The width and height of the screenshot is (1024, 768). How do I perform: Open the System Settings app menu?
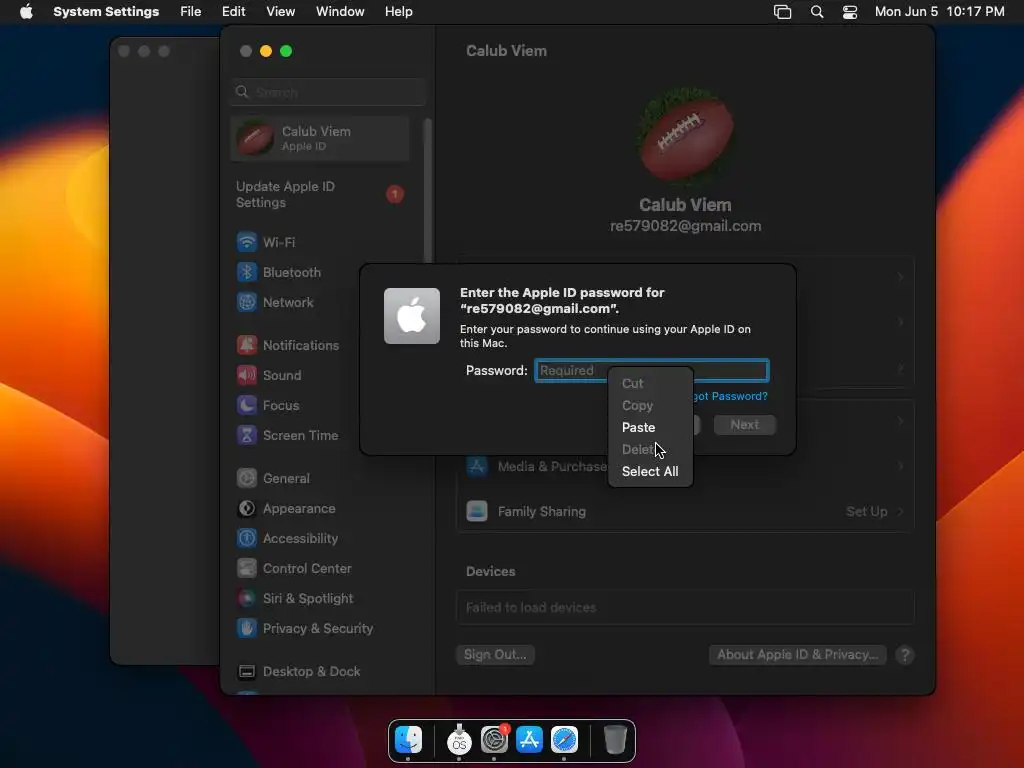tap(106, 12)
